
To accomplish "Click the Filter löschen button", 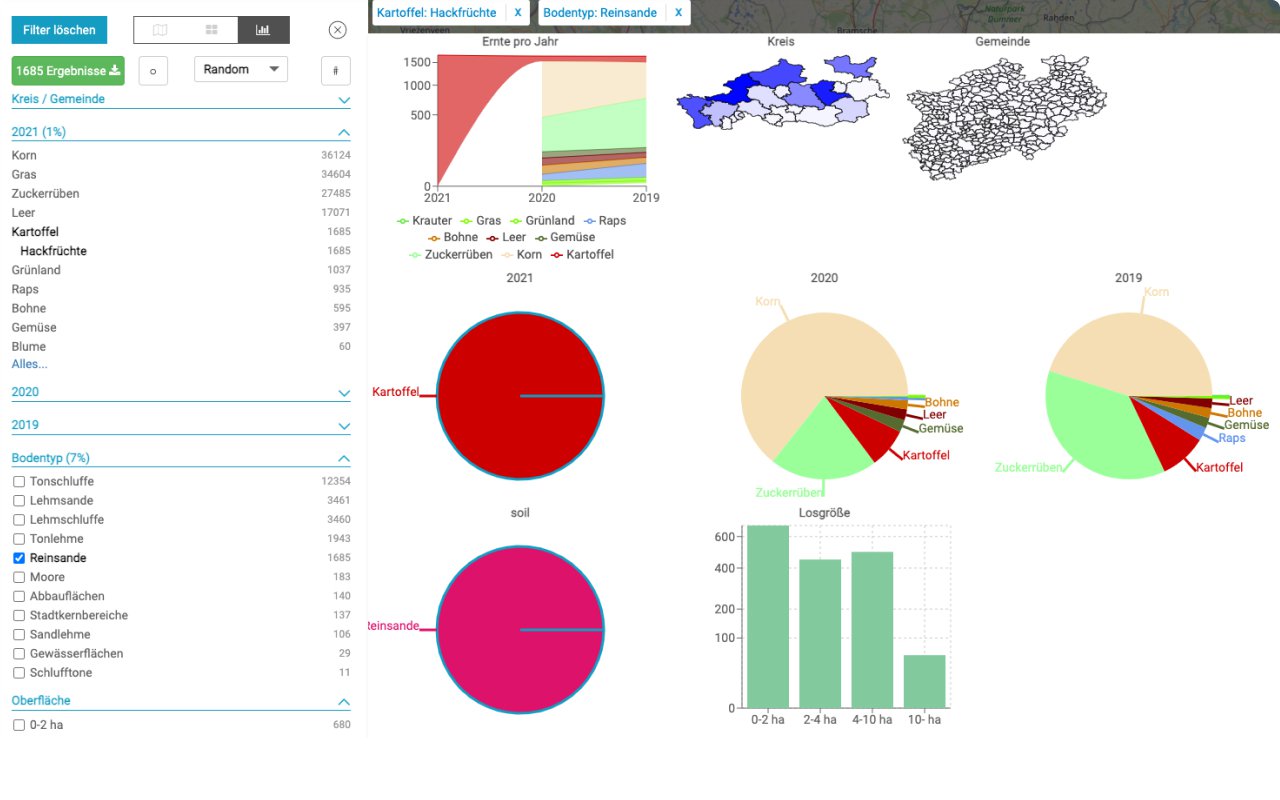I will coord(59,30).
